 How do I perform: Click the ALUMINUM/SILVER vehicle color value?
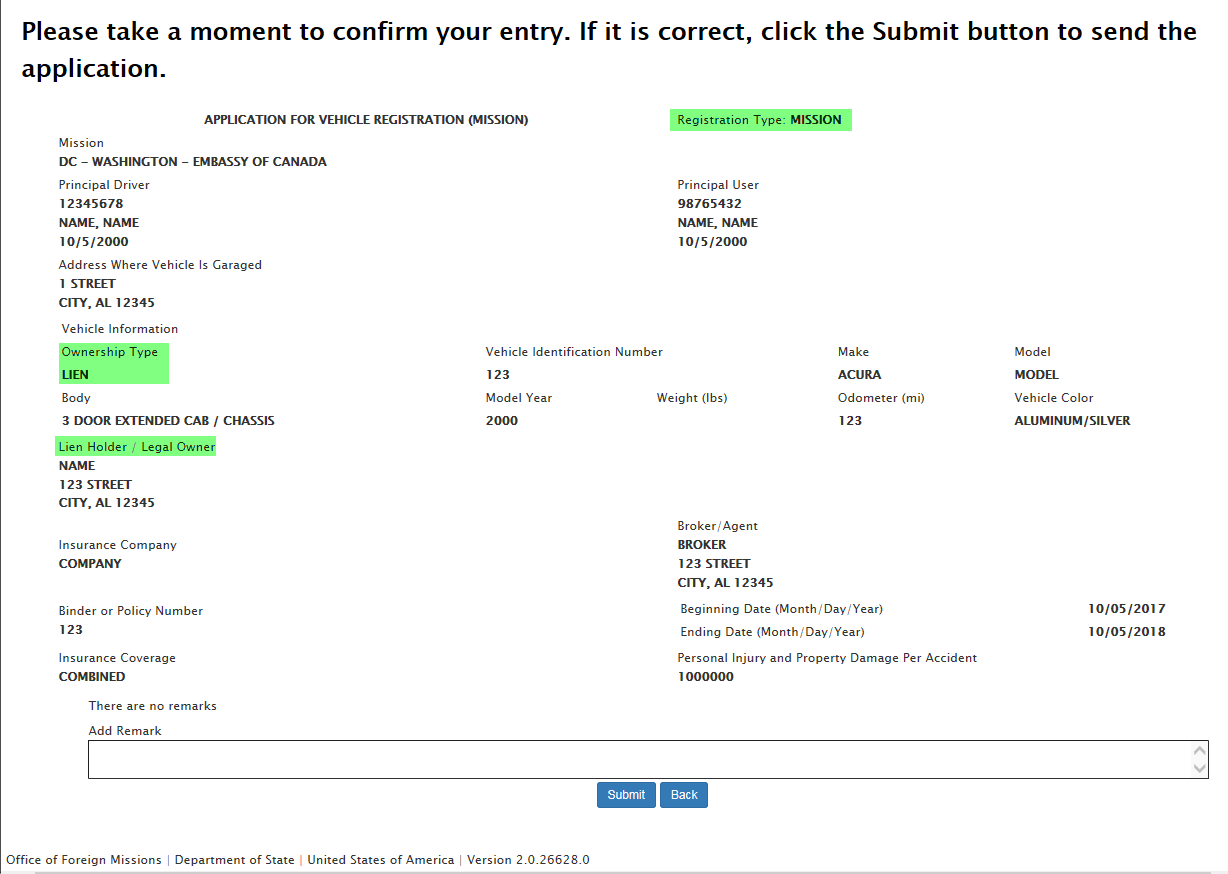(x=1072, y=421)
